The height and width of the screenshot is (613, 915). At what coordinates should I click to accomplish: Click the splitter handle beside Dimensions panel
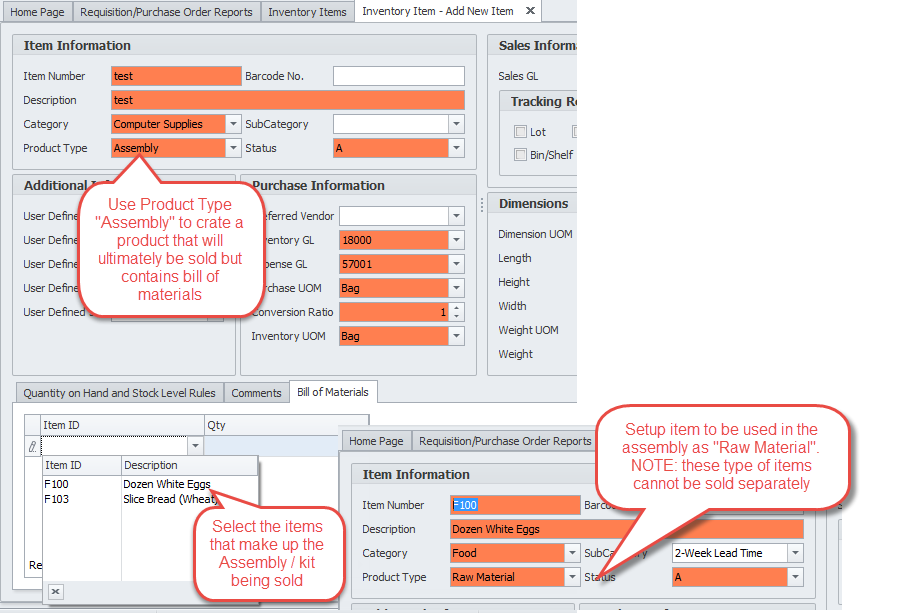[x=482, y=204]
